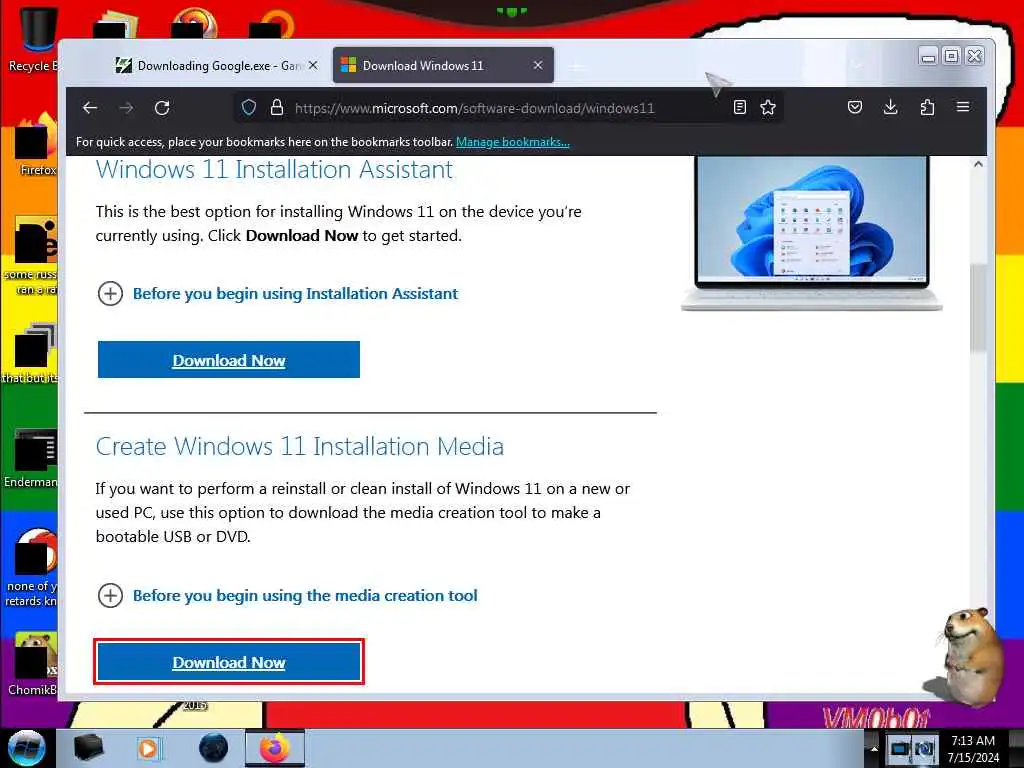
Task: Show site security padlock info
Action: (277, 108)
